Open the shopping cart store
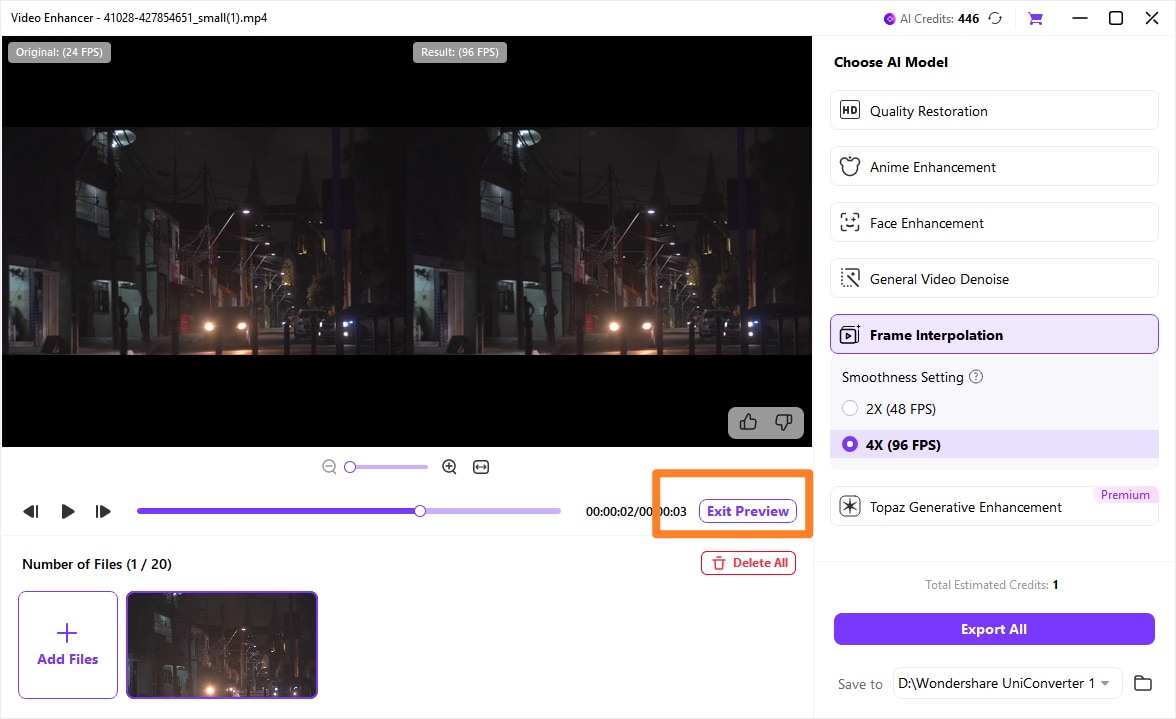Screen dimensions: 1176x719 point(1036,19)
